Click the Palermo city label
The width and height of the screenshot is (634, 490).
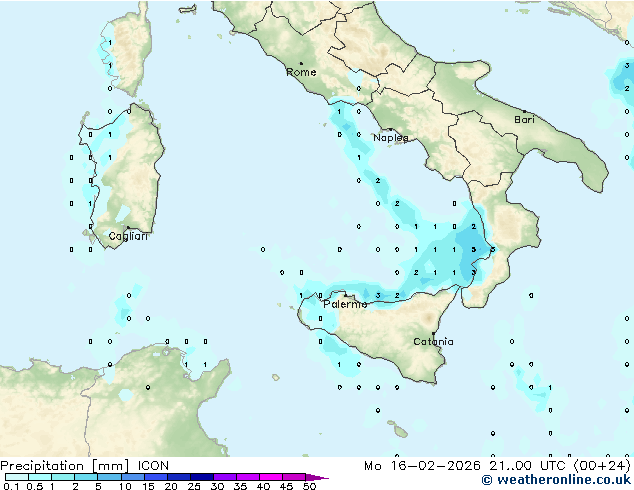pyautogui.click(x=345, y=304)
